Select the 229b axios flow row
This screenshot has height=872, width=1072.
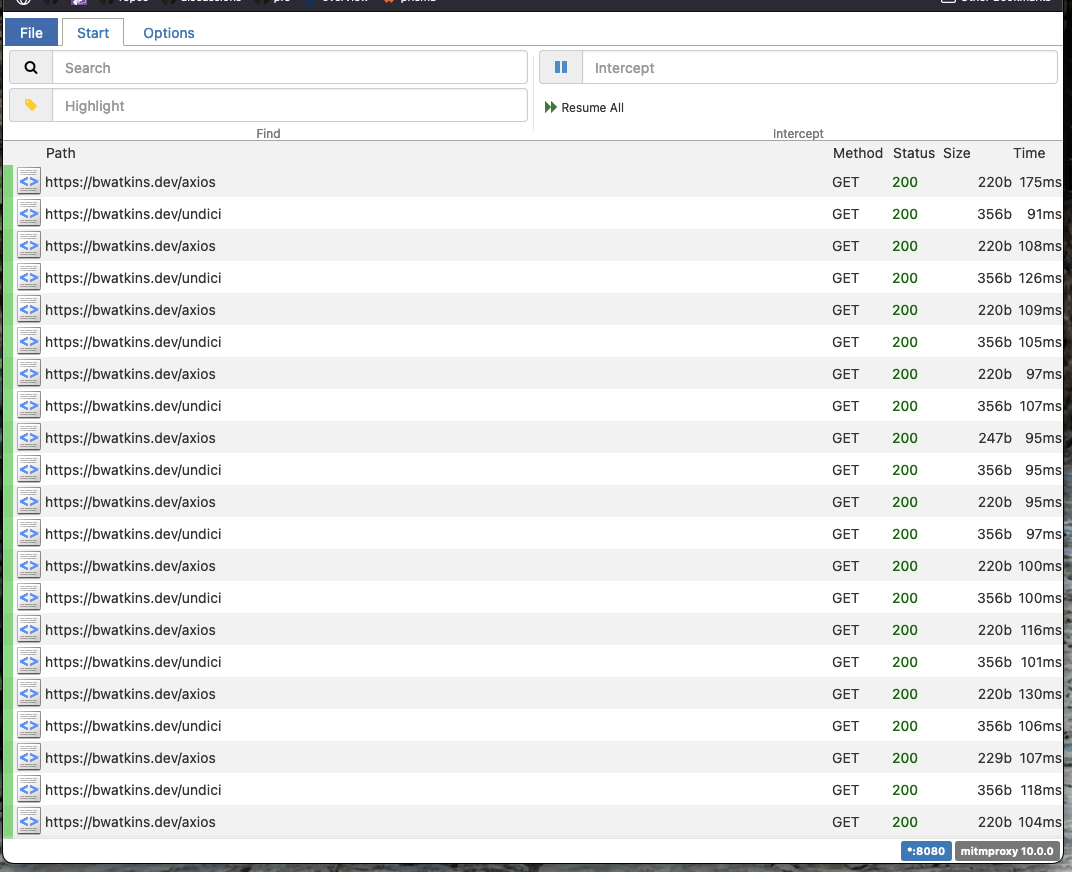pos(400,758)
